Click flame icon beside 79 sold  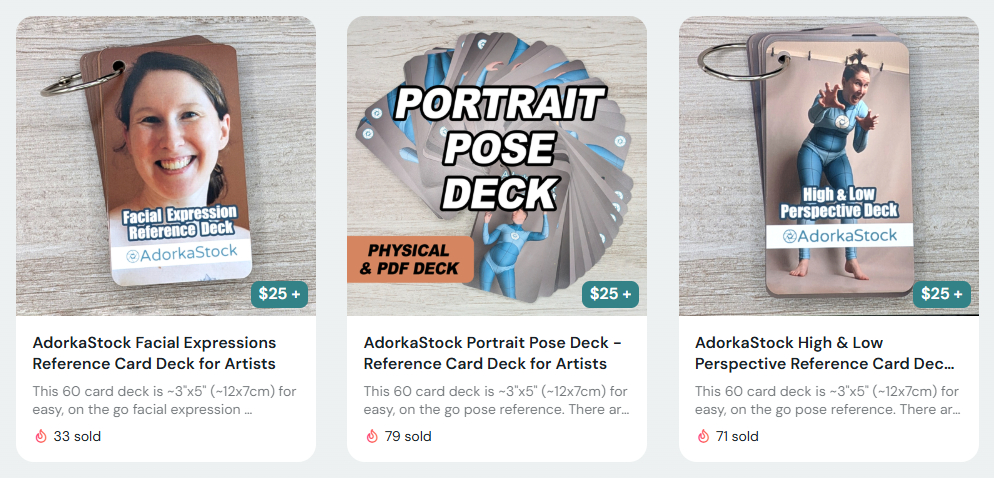(x=372, y=436)
